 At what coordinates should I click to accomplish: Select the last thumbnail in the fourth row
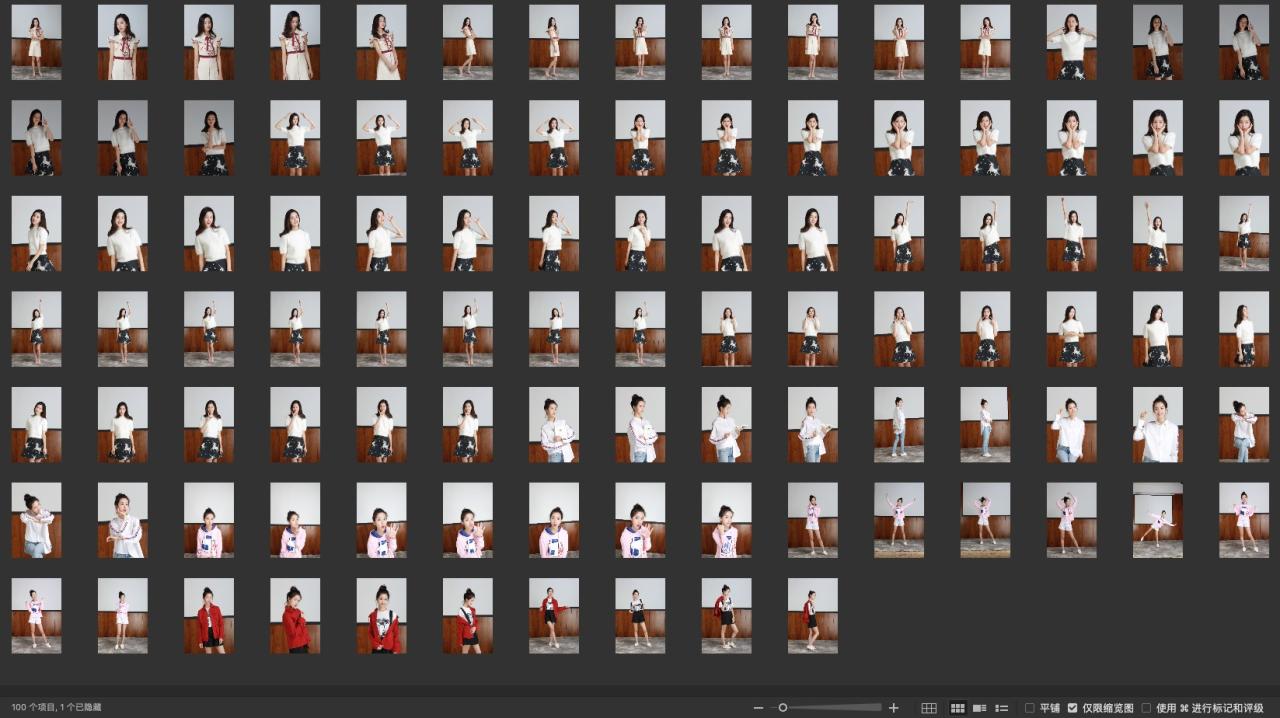[1244, 329]
